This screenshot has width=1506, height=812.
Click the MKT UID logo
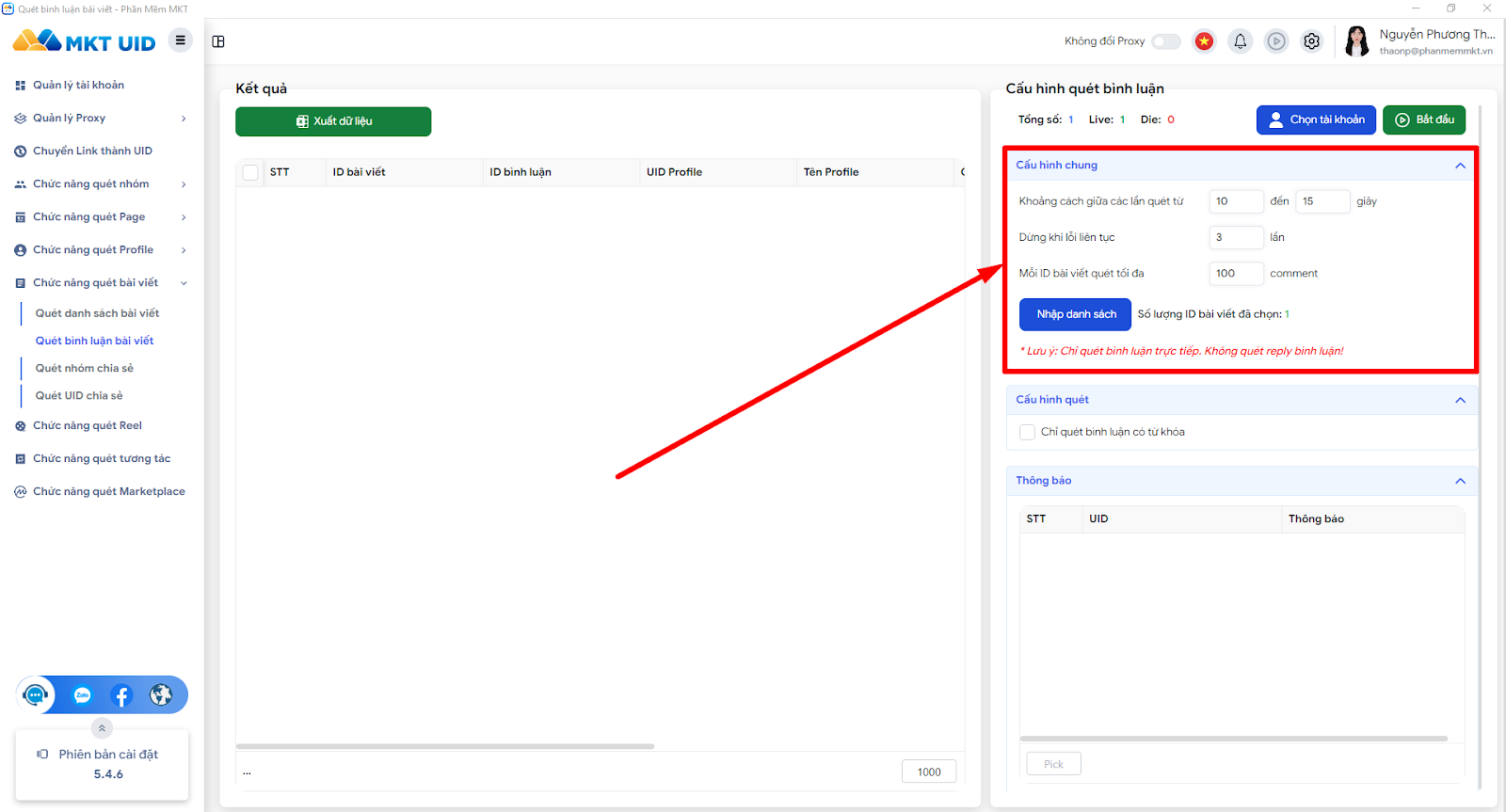pyautogui.click(x=85, y=41)
